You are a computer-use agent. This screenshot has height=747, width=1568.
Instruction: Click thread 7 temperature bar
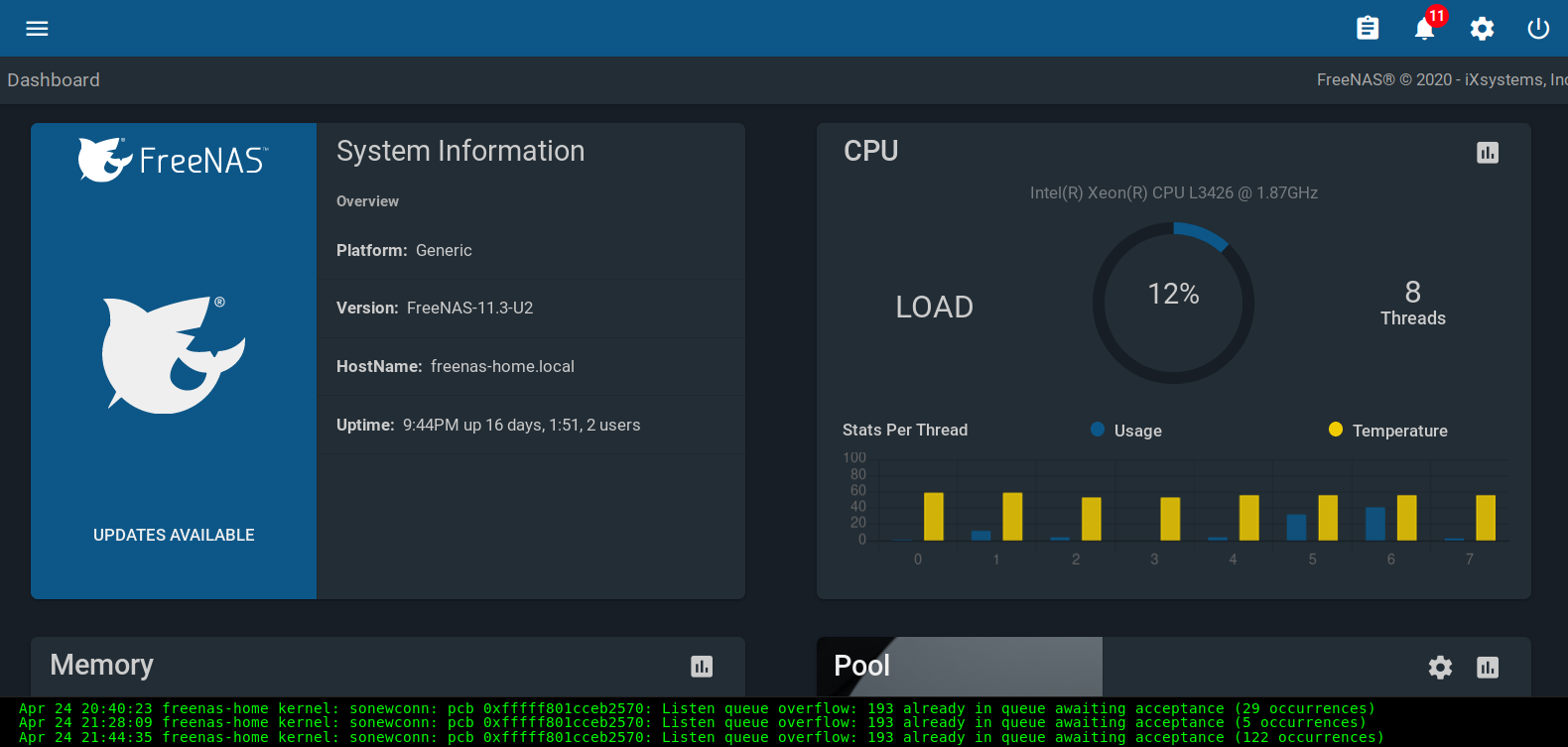(x=1486, y=518)
